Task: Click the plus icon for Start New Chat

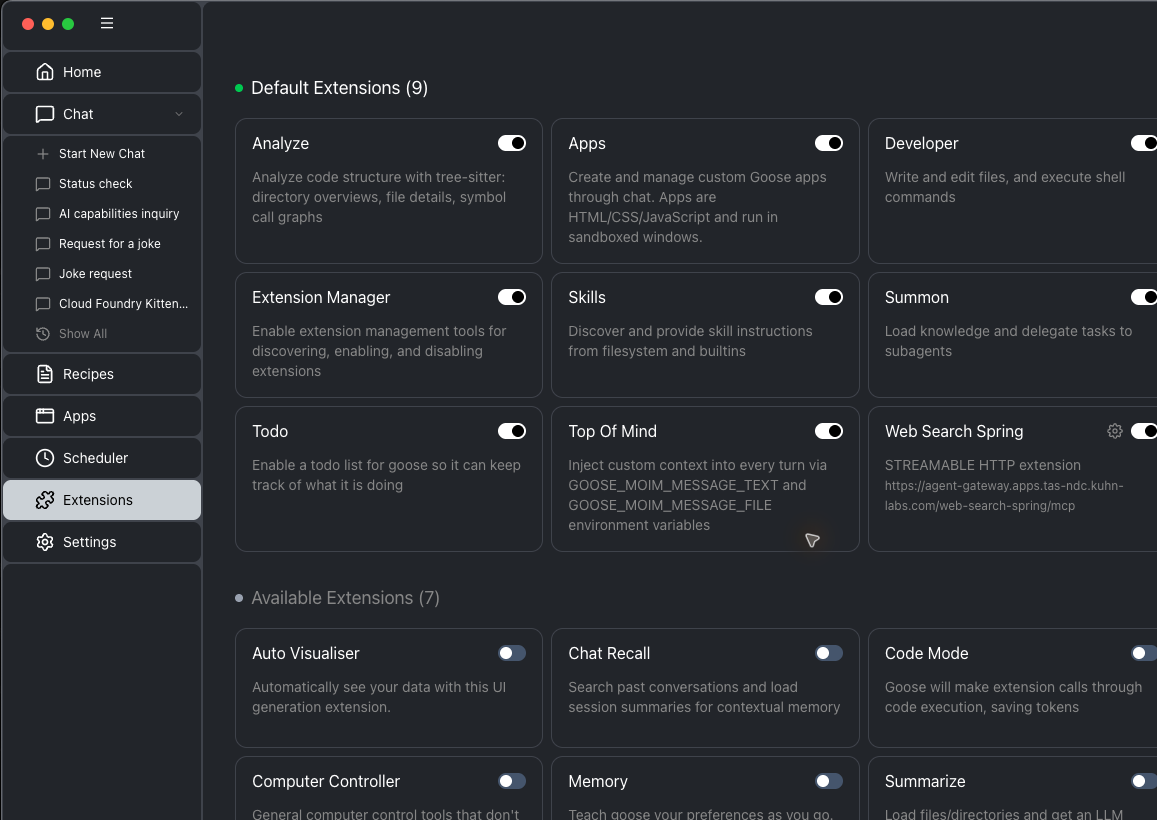Action: (x=43, y=154)
